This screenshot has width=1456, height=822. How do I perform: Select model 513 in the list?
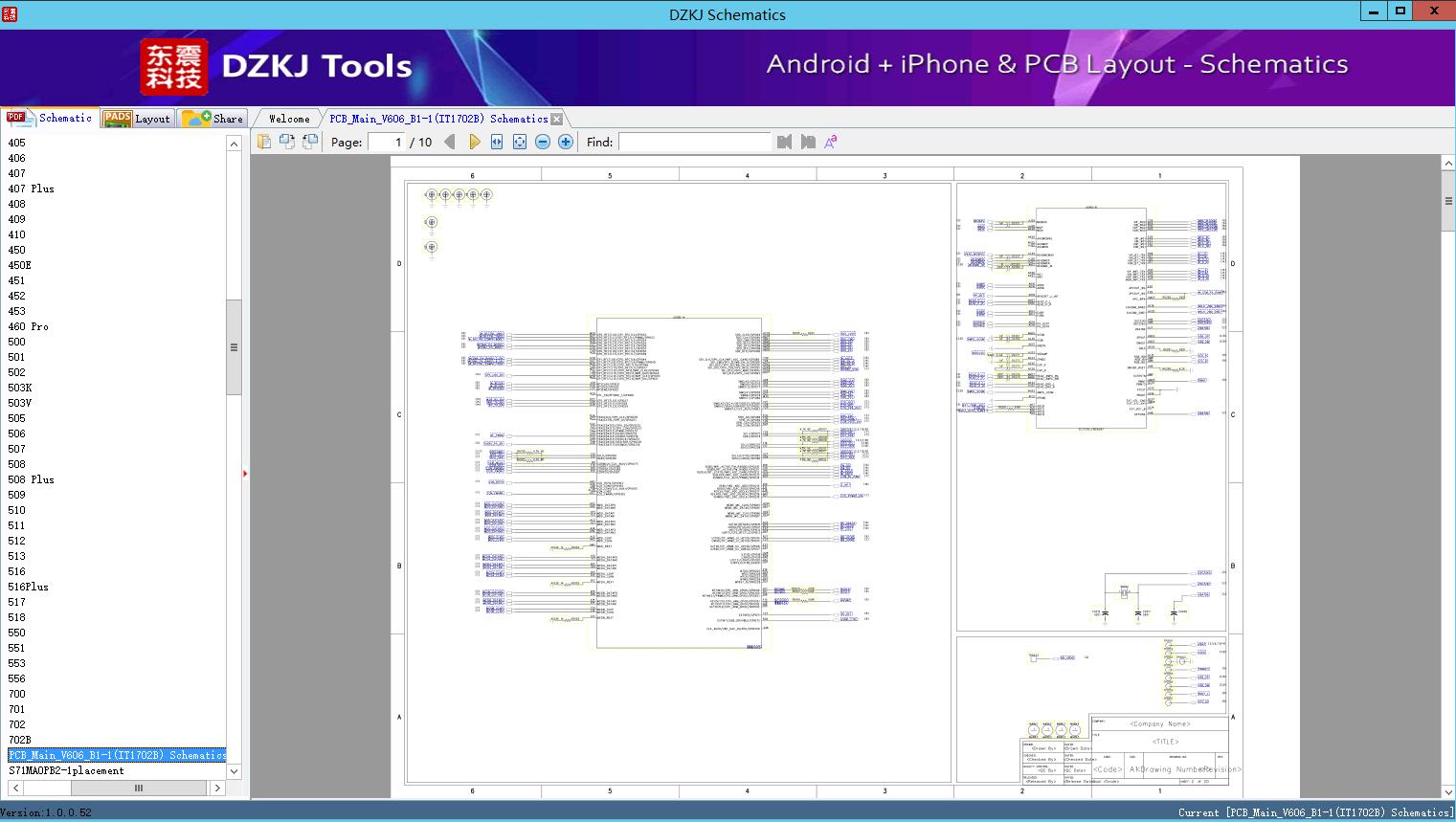coord(17,556)
